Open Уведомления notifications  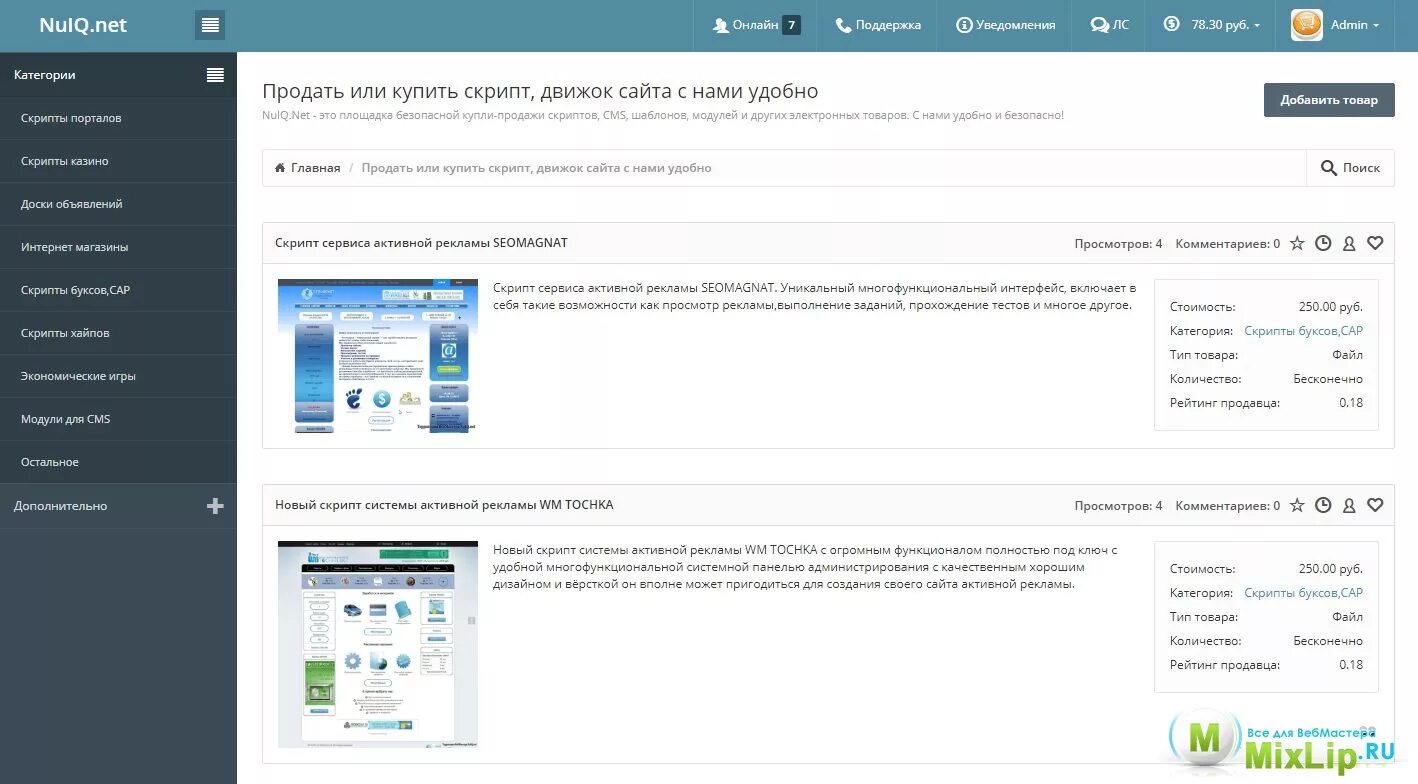1005,25
